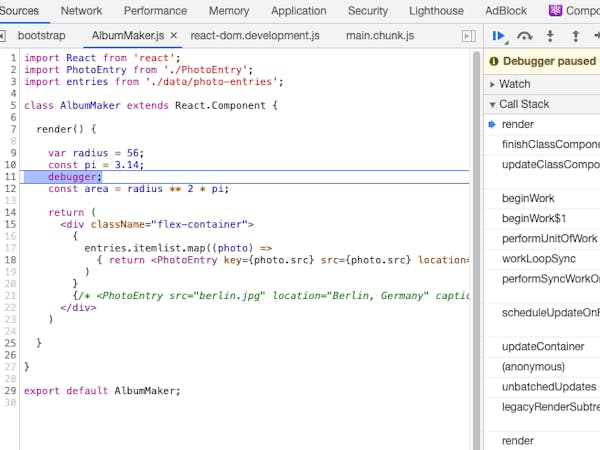Screen dimensions: 600x450
Task: Open the bootstrap file tab
Action: click(41, 36)
